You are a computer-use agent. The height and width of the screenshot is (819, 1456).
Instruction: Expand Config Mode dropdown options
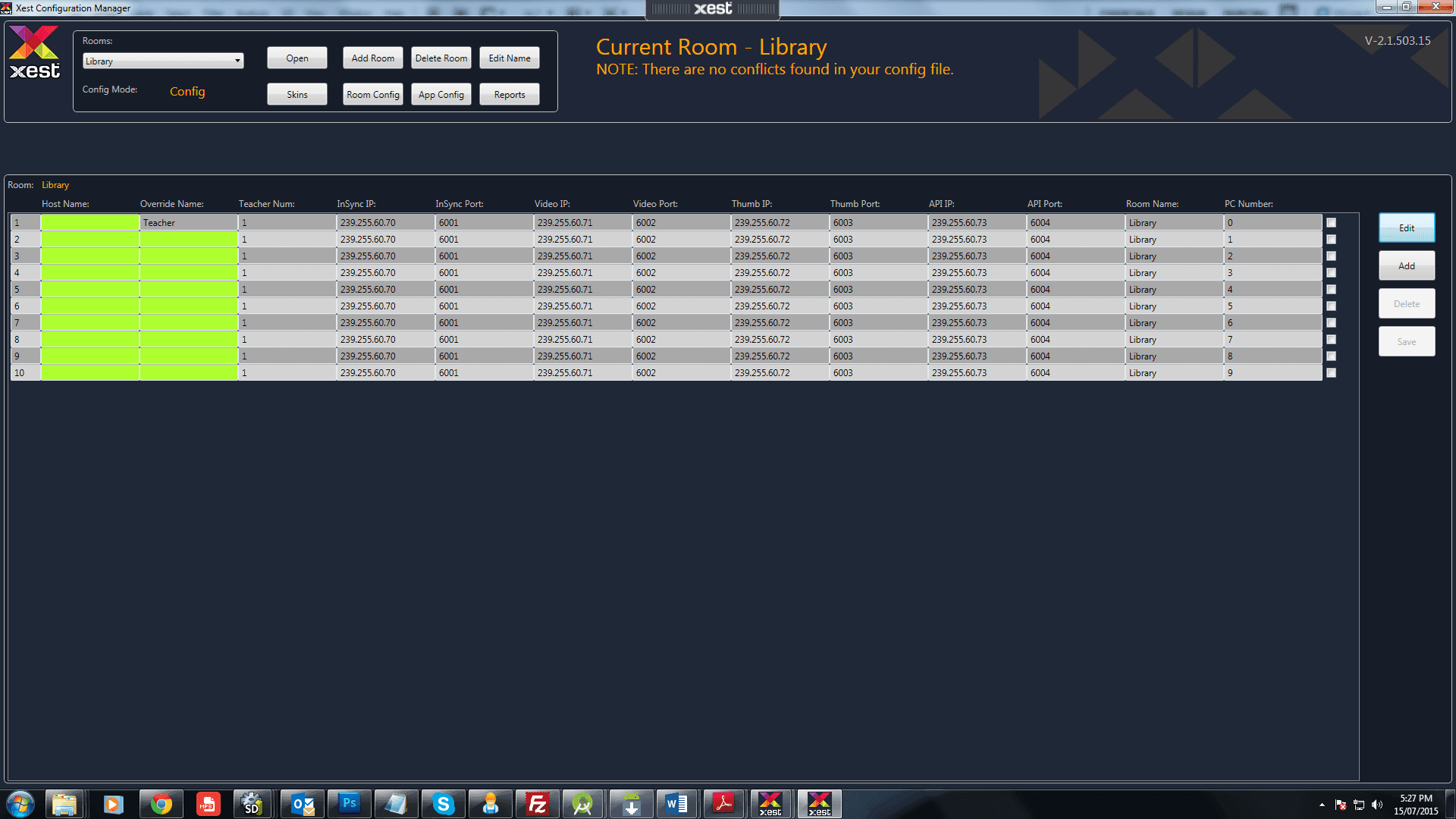pyautogui.click(x=187, y=91)
